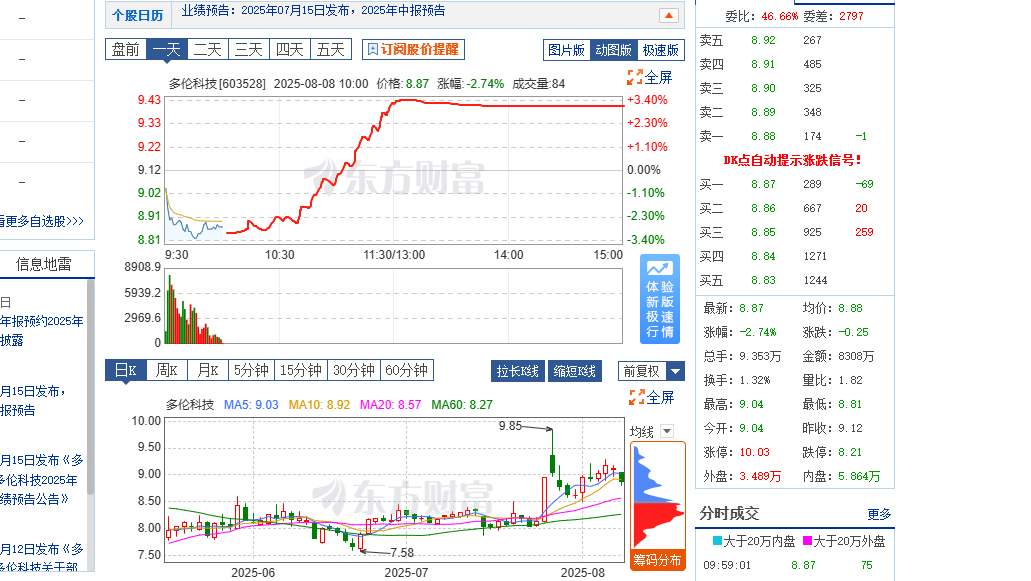Select the 9.85 high marker on K-line chart

point(510,426)
